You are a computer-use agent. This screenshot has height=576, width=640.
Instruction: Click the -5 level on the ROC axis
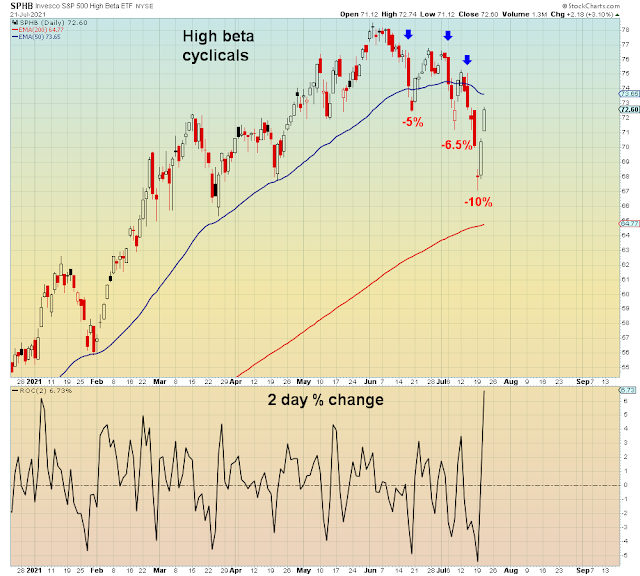(624, 555)
